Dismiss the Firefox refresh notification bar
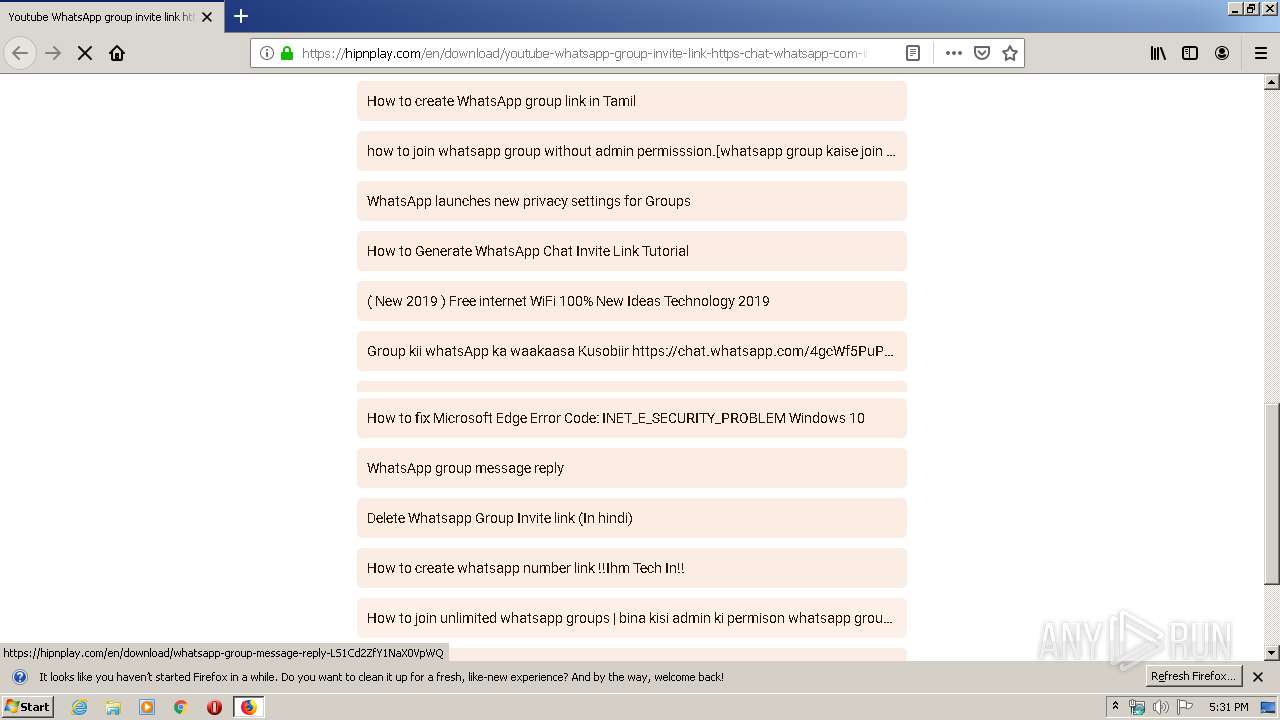Viewport: 1280px width, 720px height. 1258,677
